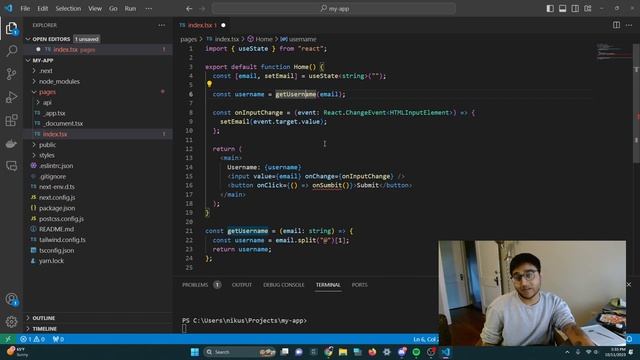Open the overflow ellipsis menu in the menu bar
Viewport: 640px width, 360px height.
[149, 9]
